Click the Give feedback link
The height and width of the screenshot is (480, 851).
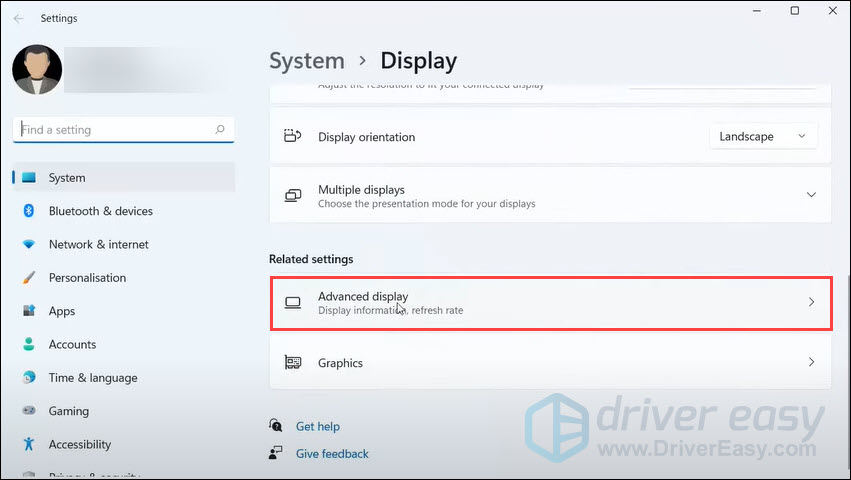(332, 454)
